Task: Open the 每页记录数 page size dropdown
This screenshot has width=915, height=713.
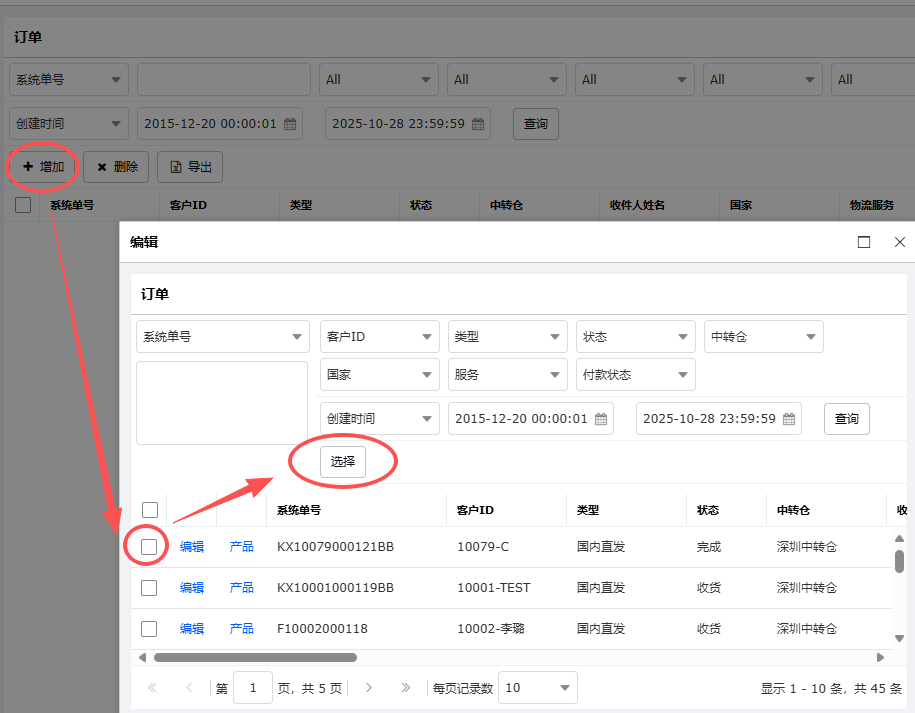Action: coord(539,688)
